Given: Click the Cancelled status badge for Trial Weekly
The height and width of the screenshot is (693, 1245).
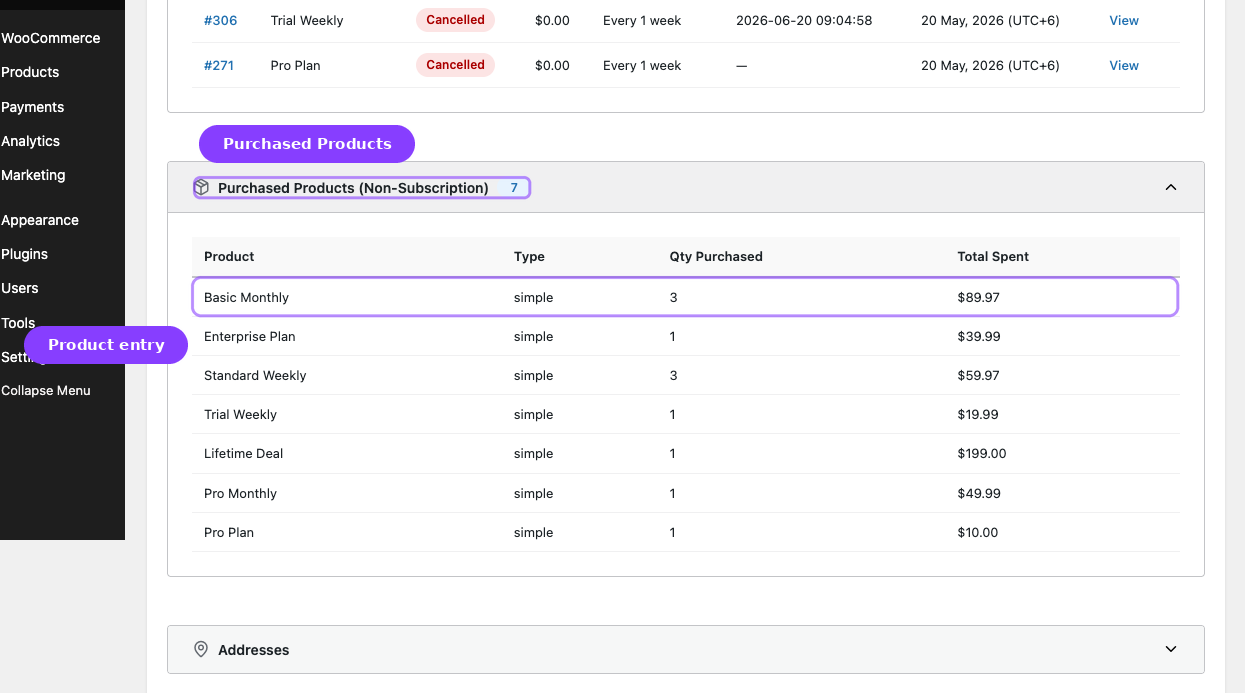Looking at the screenshot, I should tap(455, 20).
